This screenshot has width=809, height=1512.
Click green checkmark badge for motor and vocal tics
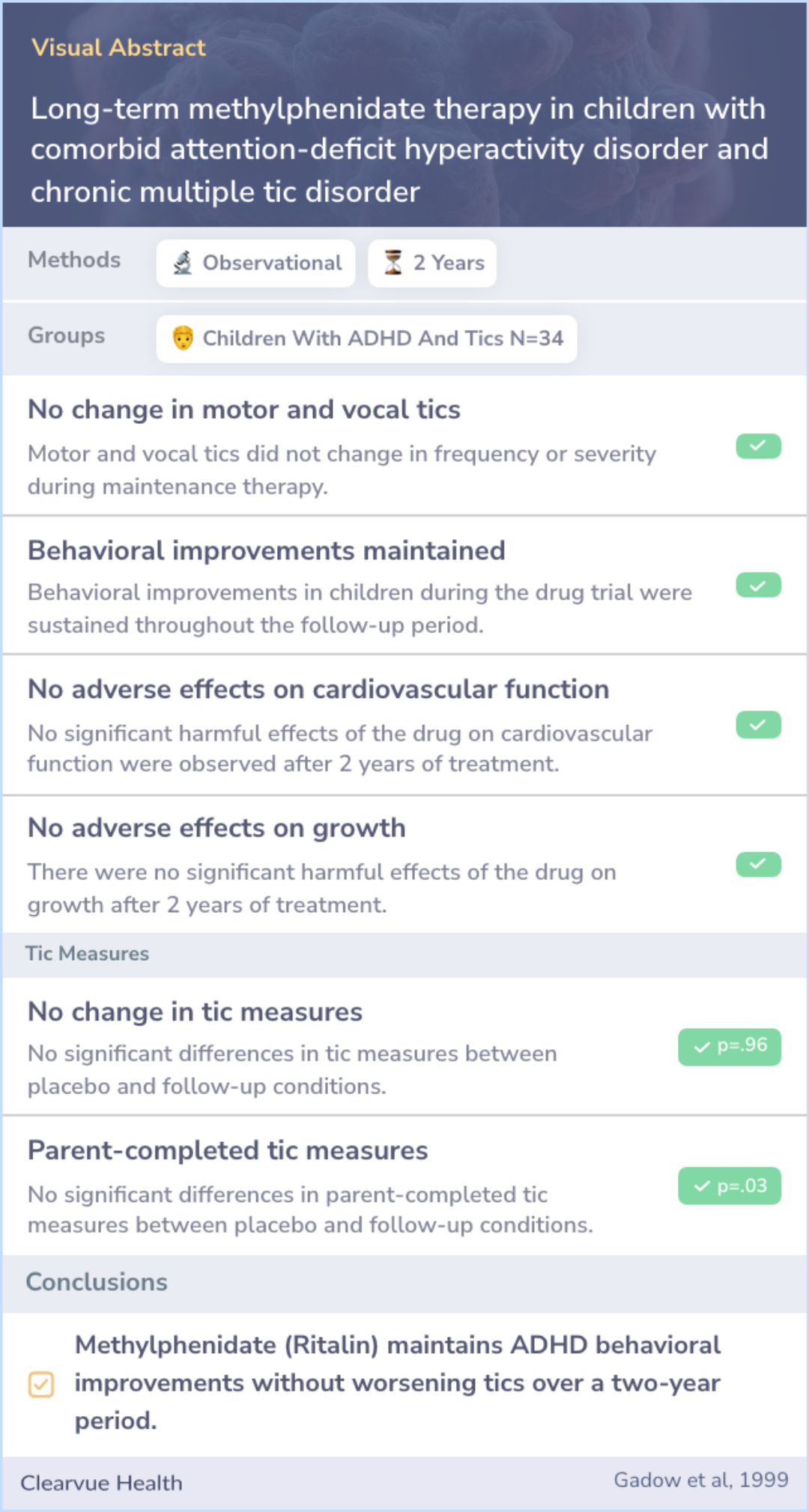click(x=758, y=446)
